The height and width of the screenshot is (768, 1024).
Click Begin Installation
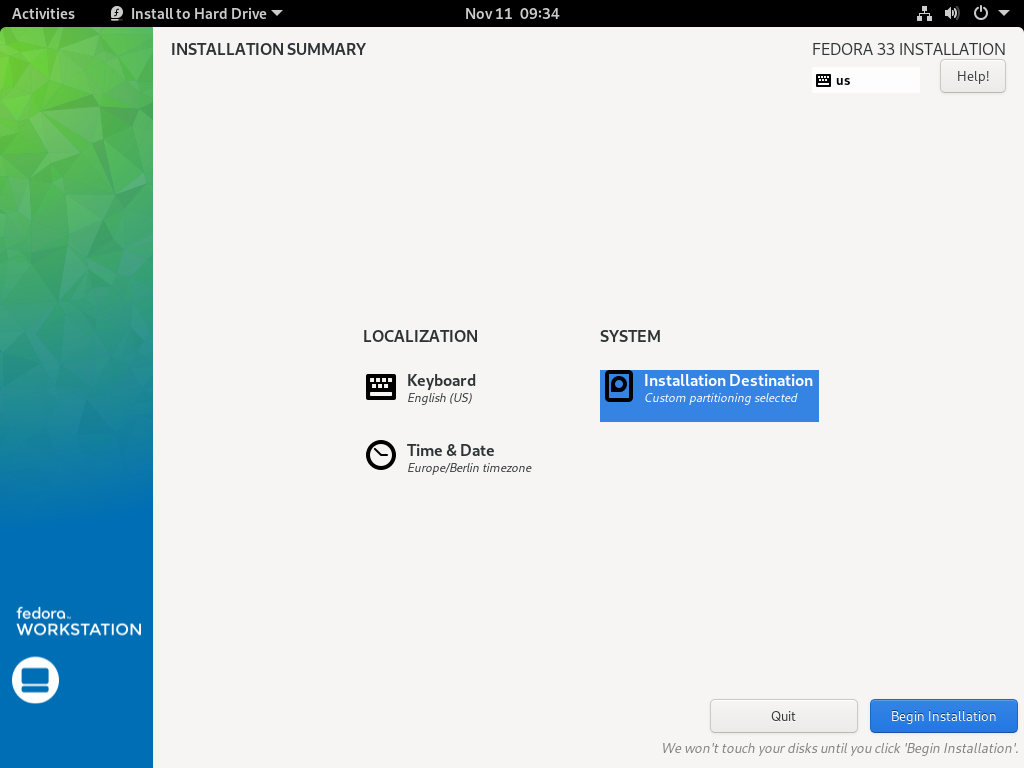[943, 716]
